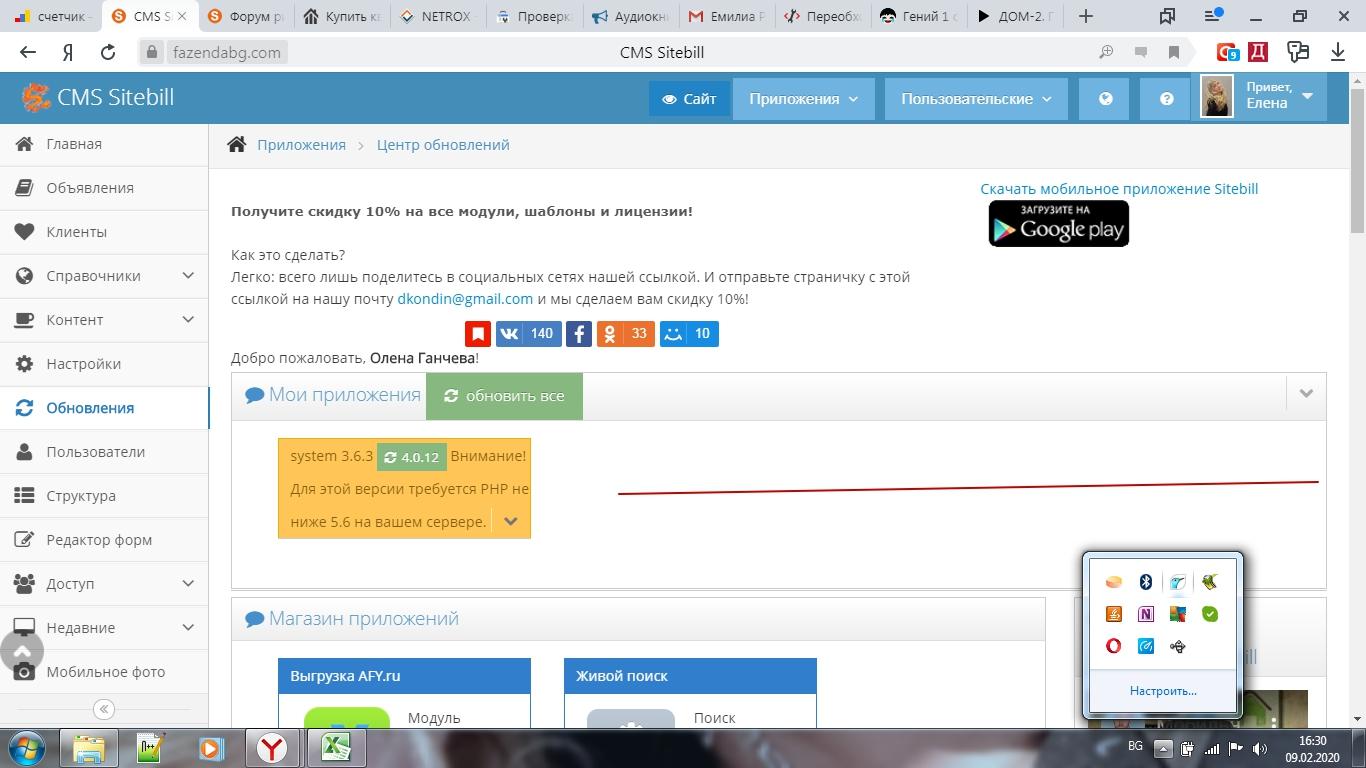
Task: Click the red bookmark share icon
Action: click(x=478, y=334)
